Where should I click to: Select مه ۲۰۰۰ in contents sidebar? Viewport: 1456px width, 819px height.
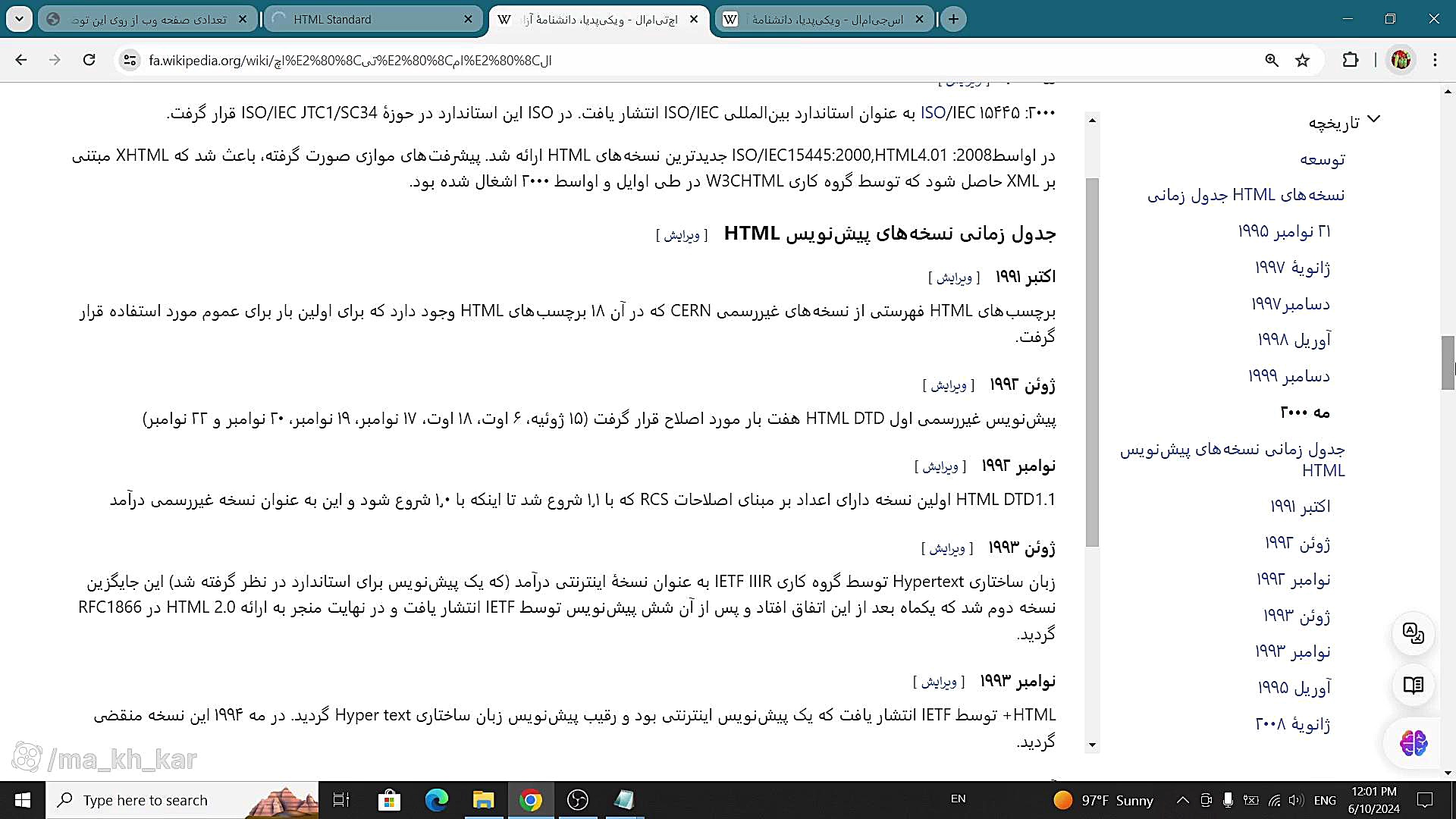click(1305, 413)
